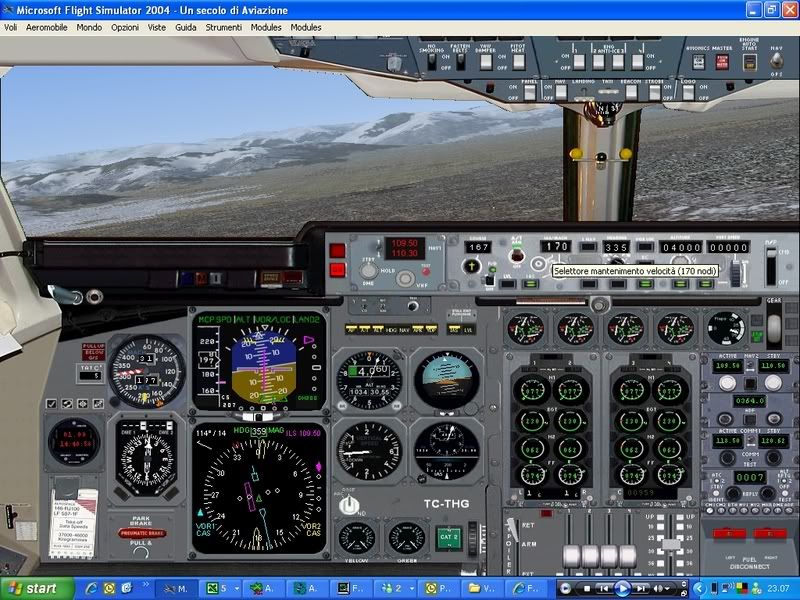Click the COMM1 active frequency 118.50
The image size is (800, 600).
point(728,440)
